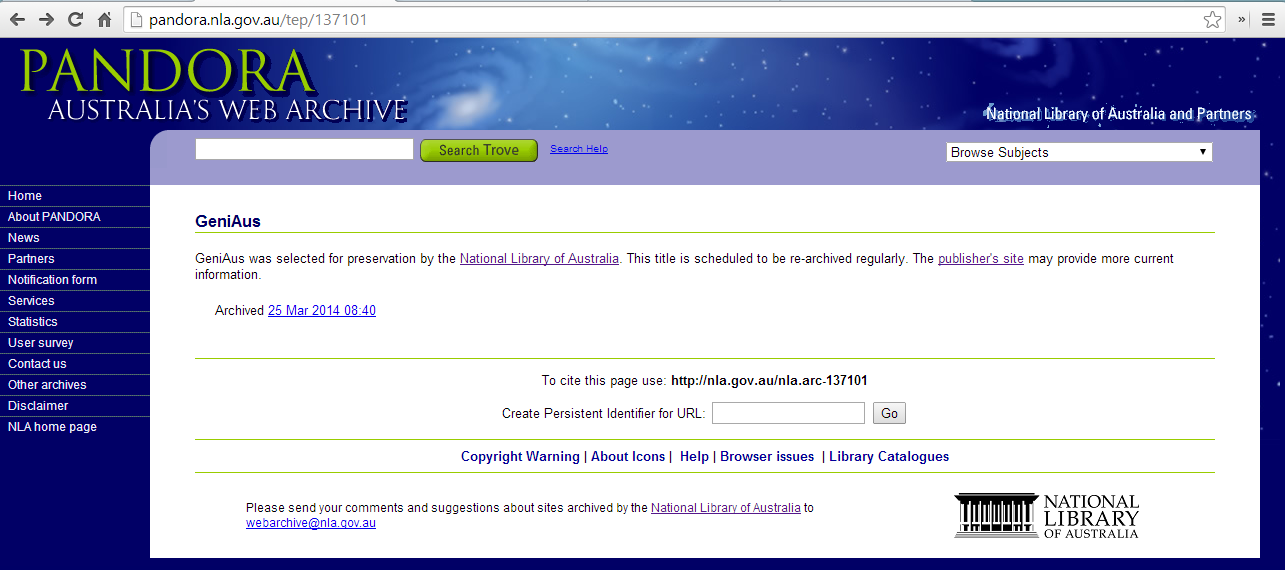Open Home in the side menu
Screen dimensions: 1285x570
[x=75, y=196]
